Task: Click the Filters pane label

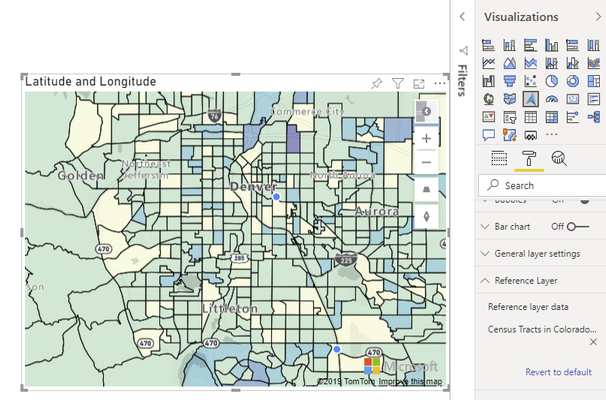Action: pos(463,80)
